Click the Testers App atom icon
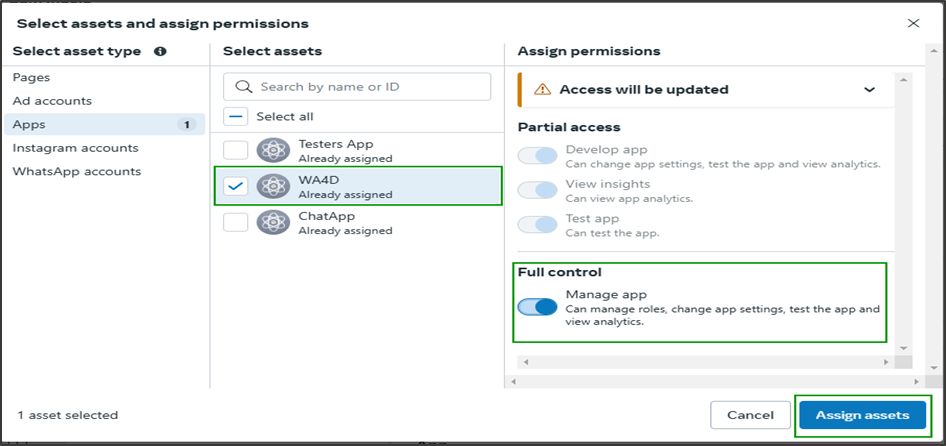Screen dimensions: 946x446 (x=272, y=151)
